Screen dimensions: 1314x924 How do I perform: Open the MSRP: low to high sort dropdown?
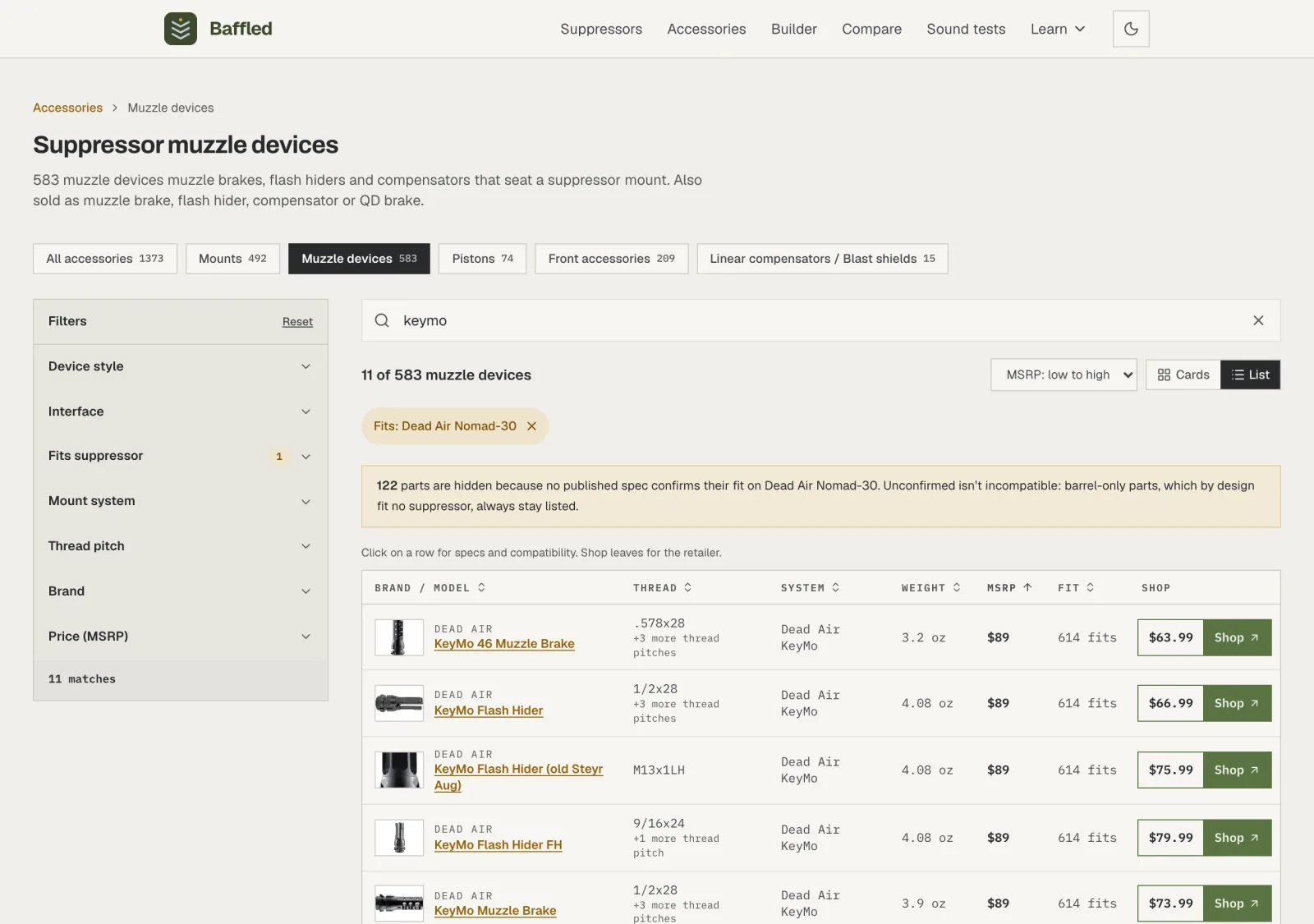tap(1064, 375)
